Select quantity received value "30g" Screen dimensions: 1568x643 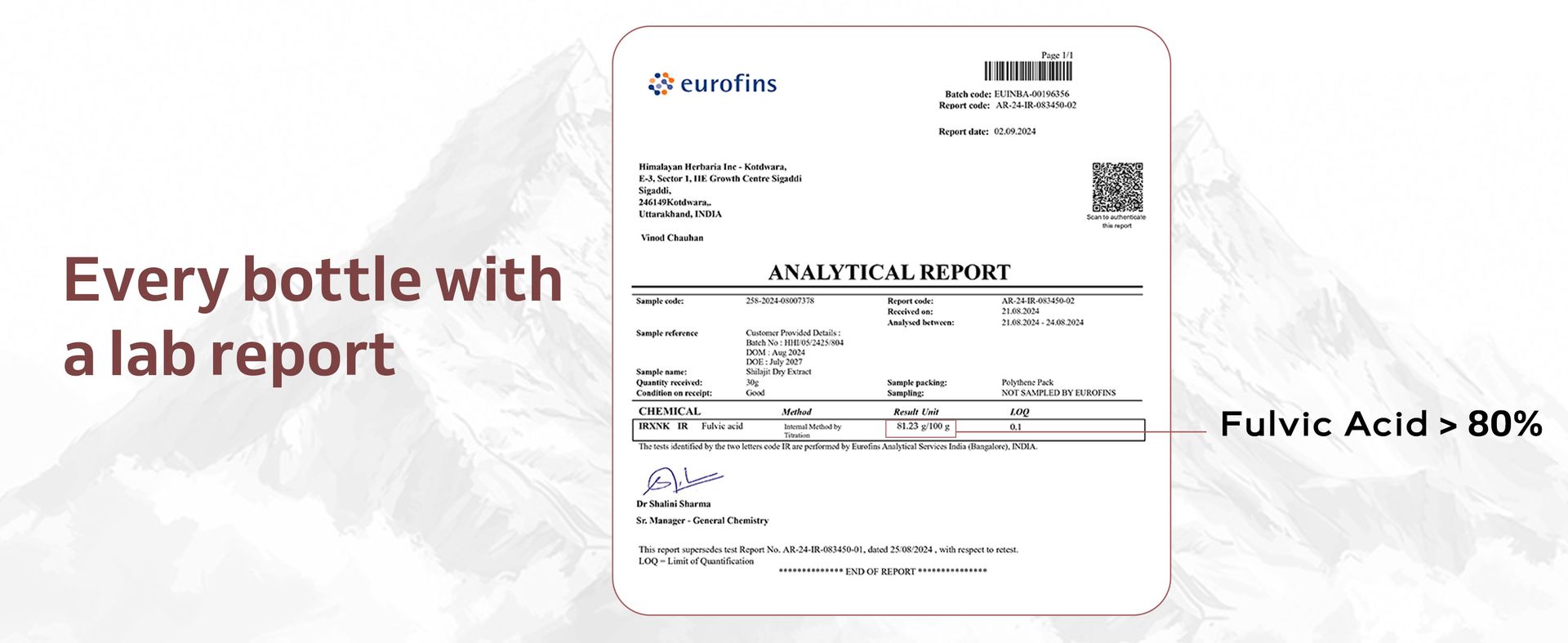click(752, 382)
